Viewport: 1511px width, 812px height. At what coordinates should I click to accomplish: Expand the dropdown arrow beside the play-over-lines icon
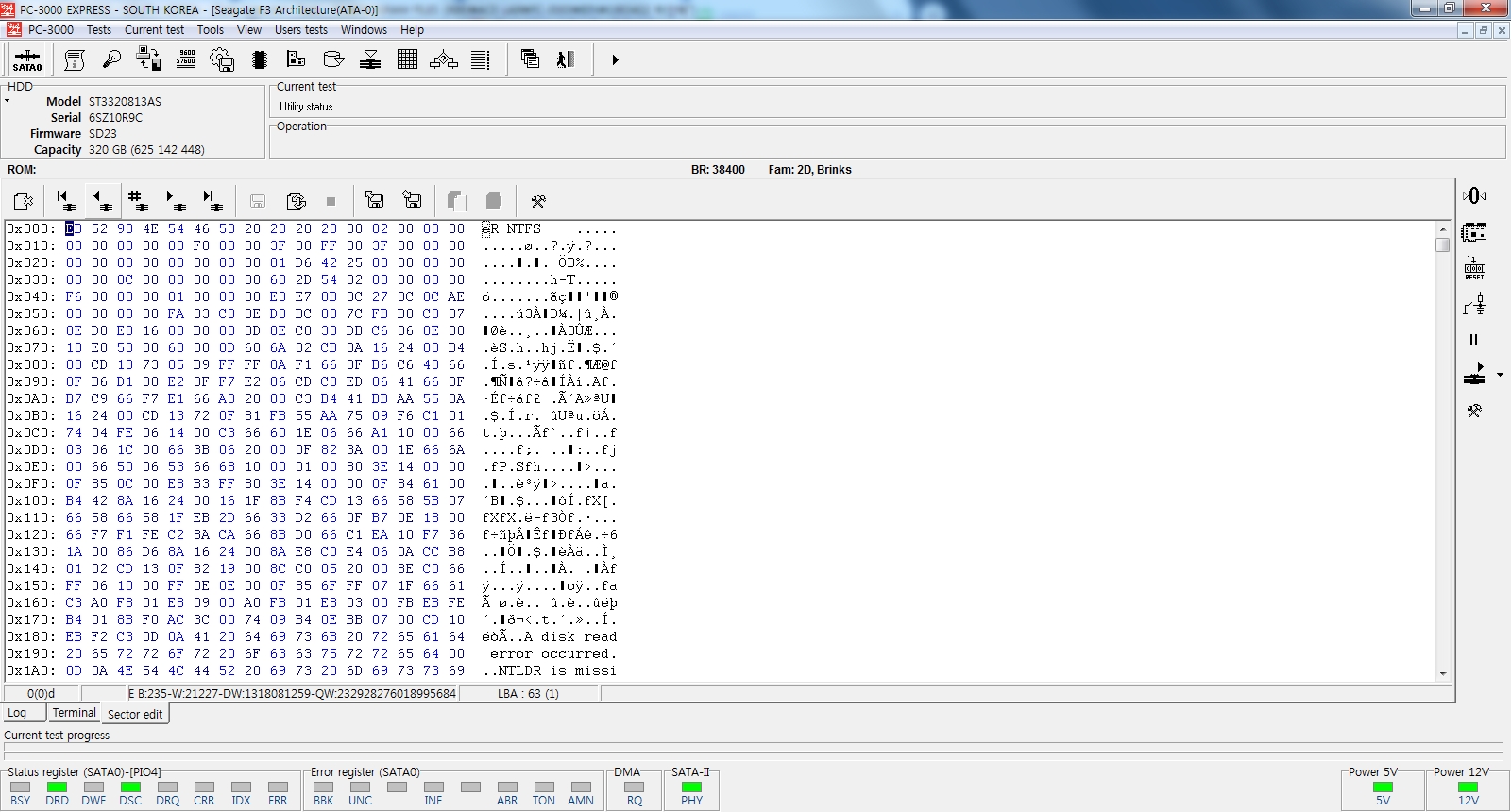pos(1500,376)
